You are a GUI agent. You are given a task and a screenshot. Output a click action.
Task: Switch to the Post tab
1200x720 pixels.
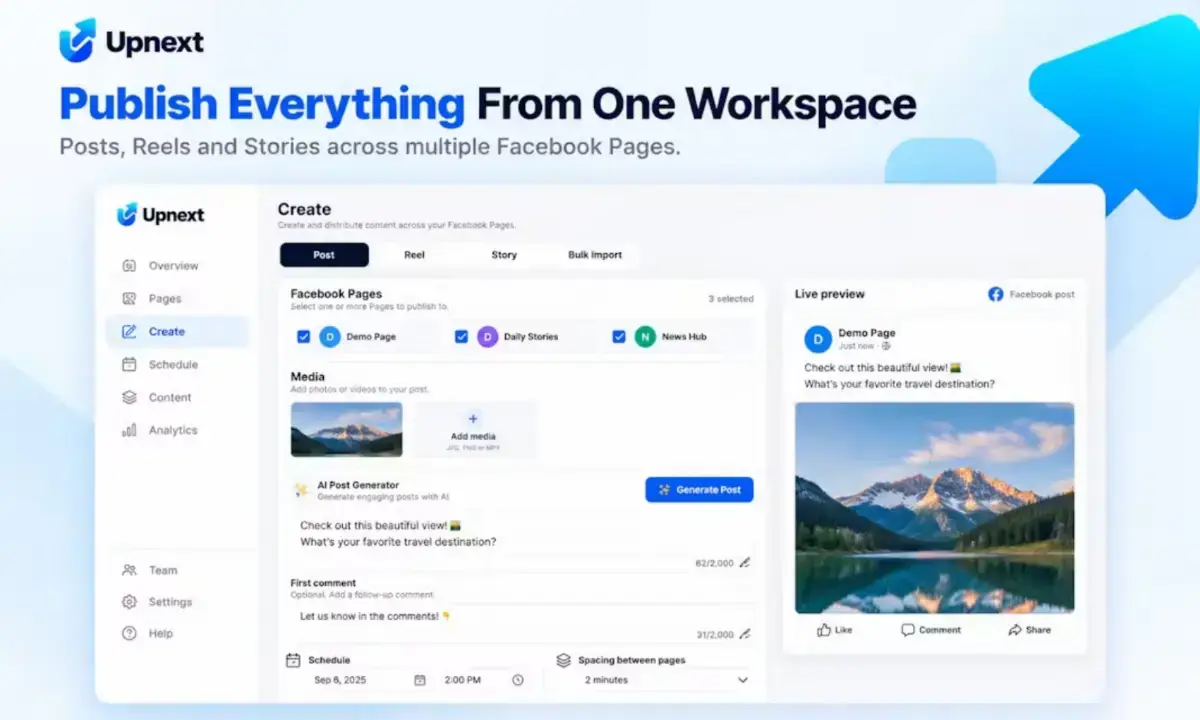(324, 255)
